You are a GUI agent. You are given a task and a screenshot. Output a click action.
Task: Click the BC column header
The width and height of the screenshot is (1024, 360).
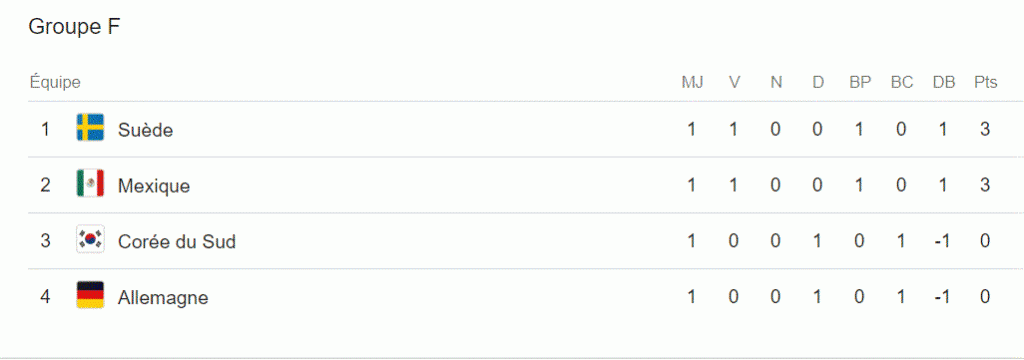902,83
